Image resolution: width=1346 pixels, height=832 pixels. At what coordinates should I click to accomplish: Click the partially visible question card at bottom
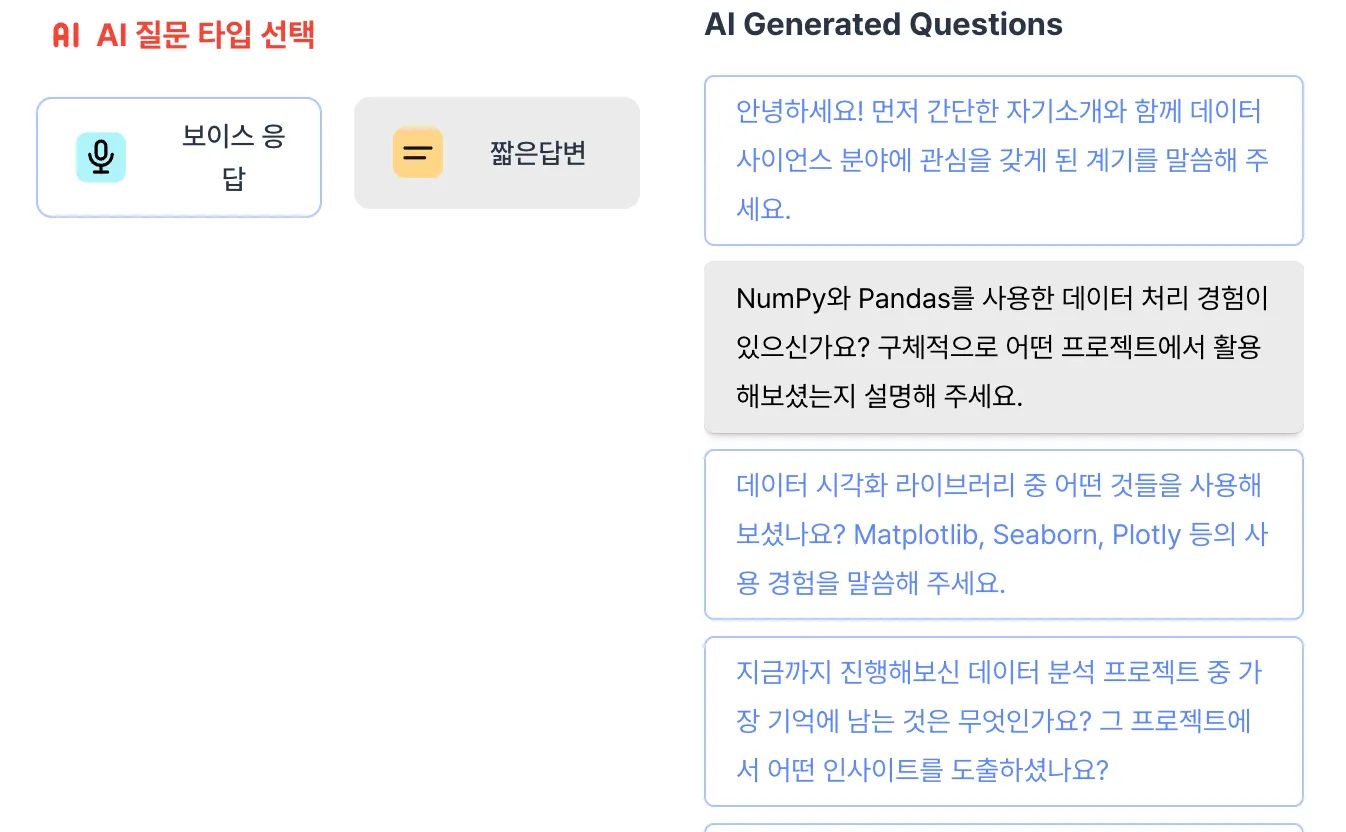coord(1003,827)
